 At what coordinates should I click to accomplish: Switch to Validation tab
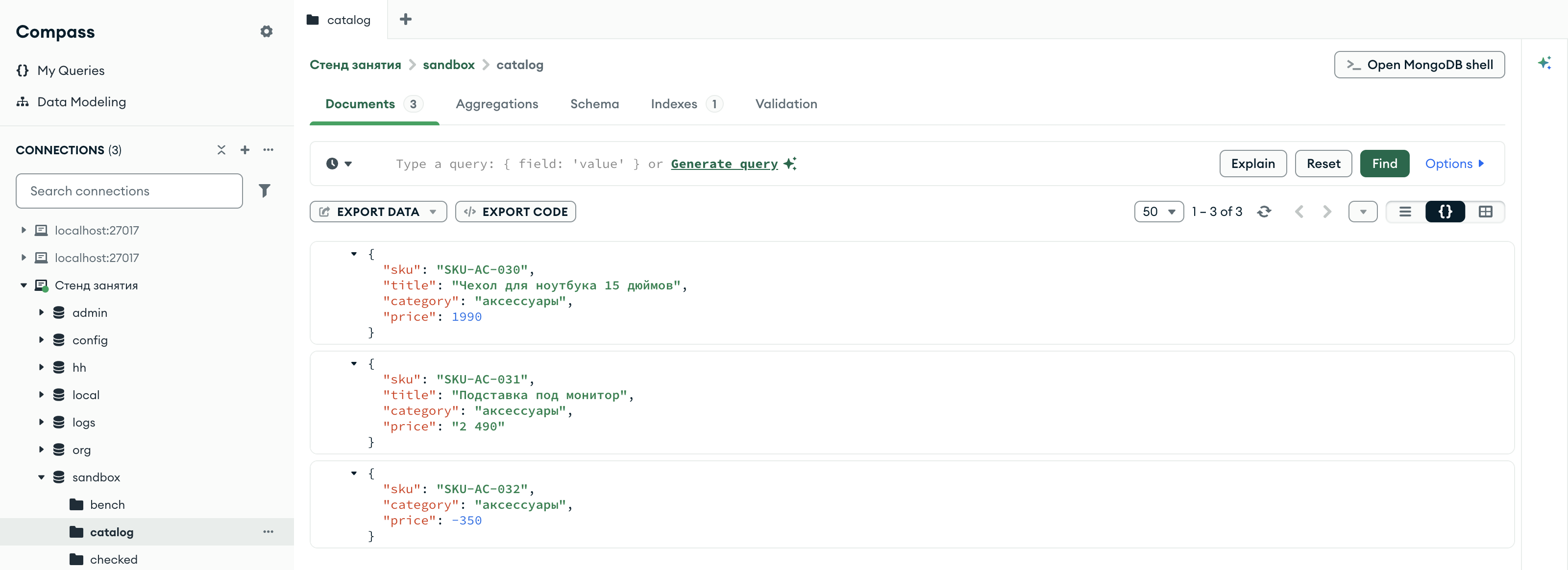[786, 104]
